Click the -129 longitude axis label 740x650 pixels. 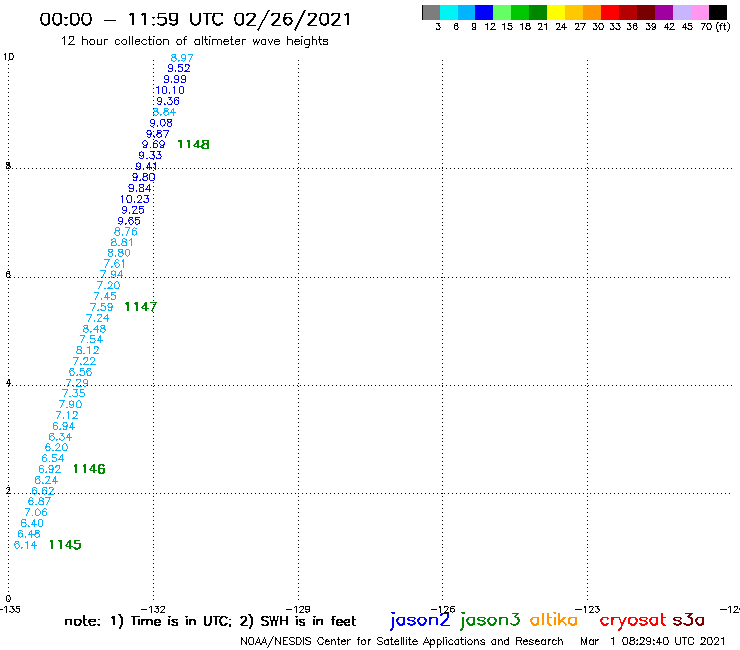298,609
